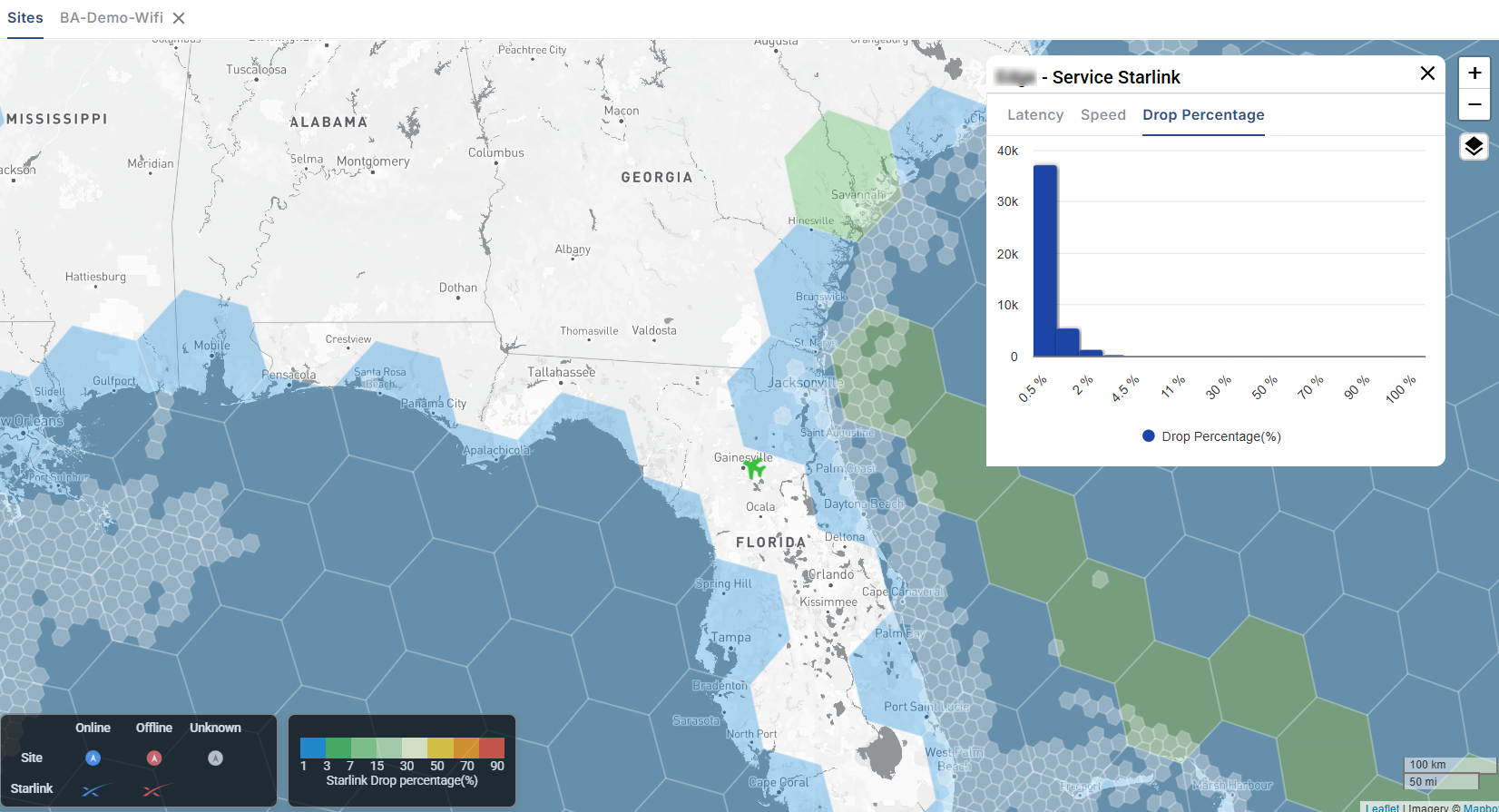The image size is (1499, 812).
Task: Open the Leaflet attribution link
Action: pyautogui.click(x=1382, y=807)
